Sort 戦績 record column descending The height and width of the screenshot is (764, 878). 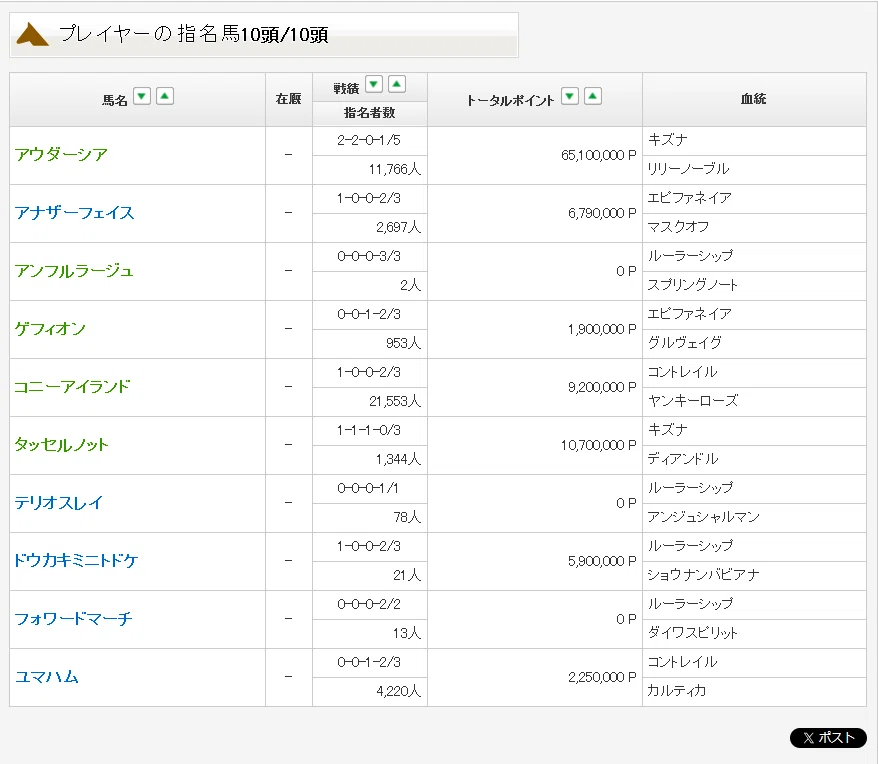[374, 85]
